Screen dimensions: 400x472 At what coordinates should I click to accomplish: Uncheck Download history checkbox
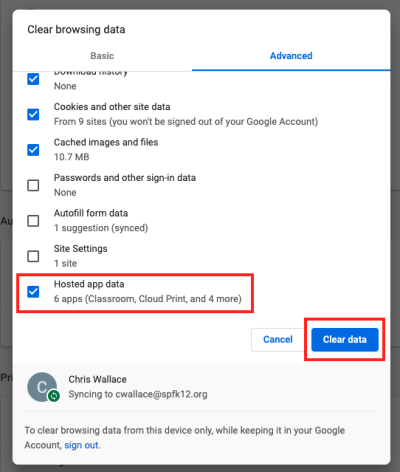click(33, 79)
